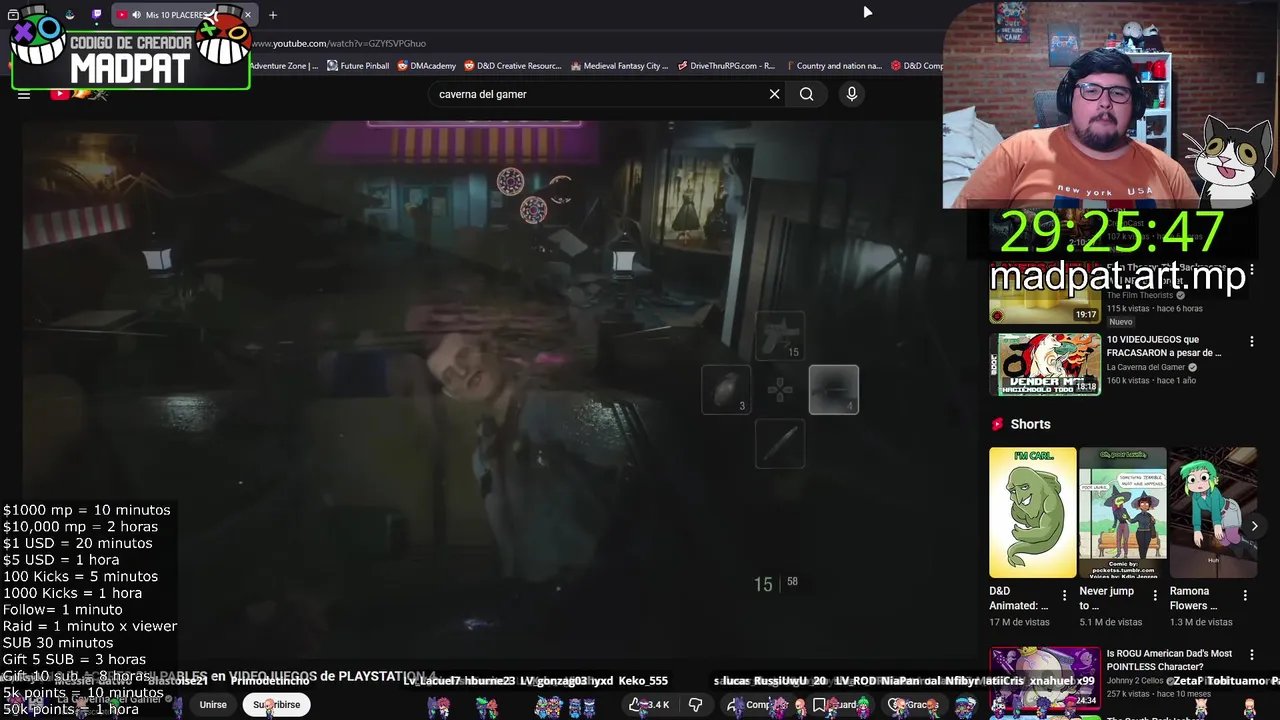Clear the search box with the X
Image resolution: width=1280 pixels, height=720 pixels.
pyautogui.click(x=774, y=94)
